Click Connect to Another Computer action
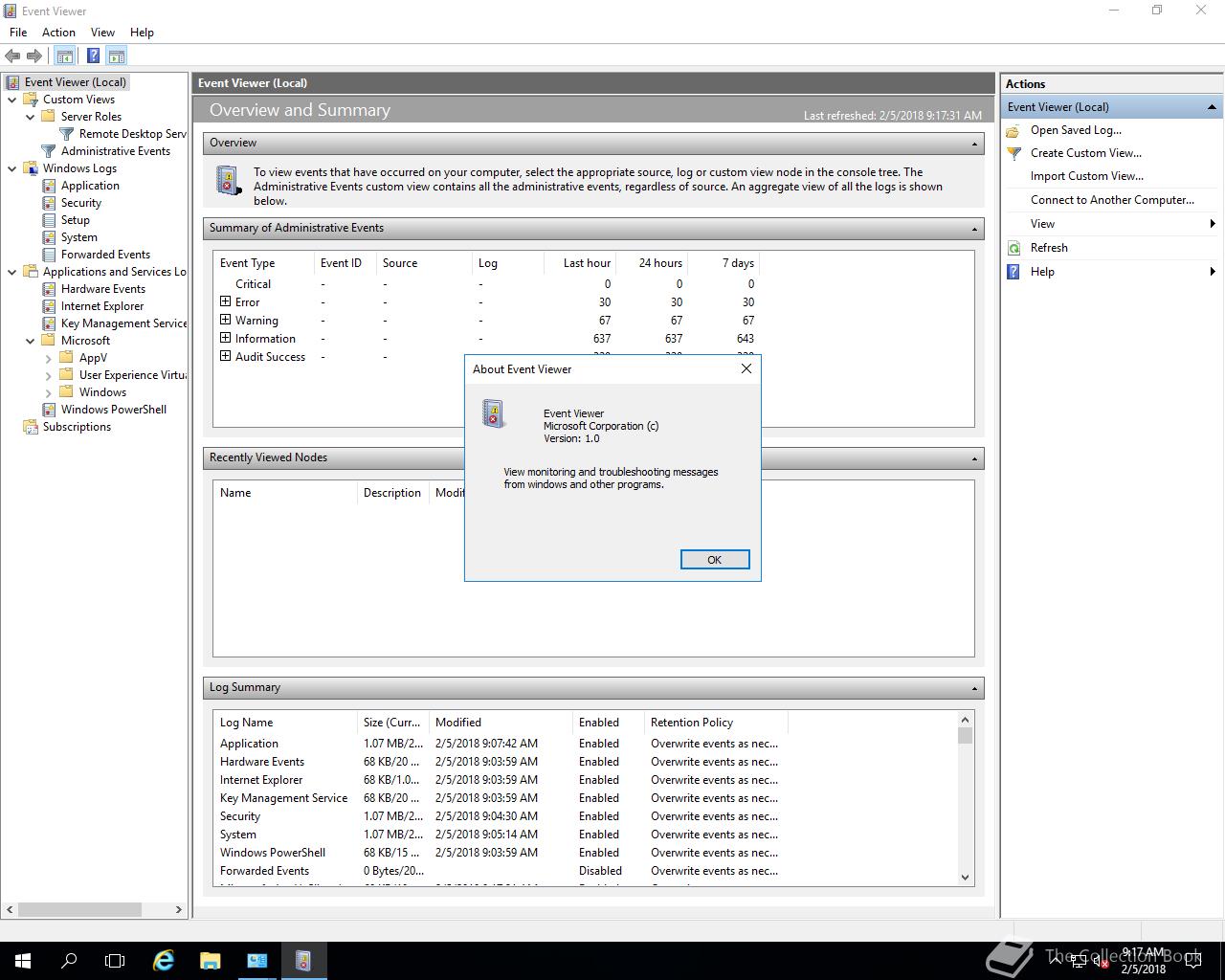The width and height of the screenshot is (1225, 980). pos(1112,200)
